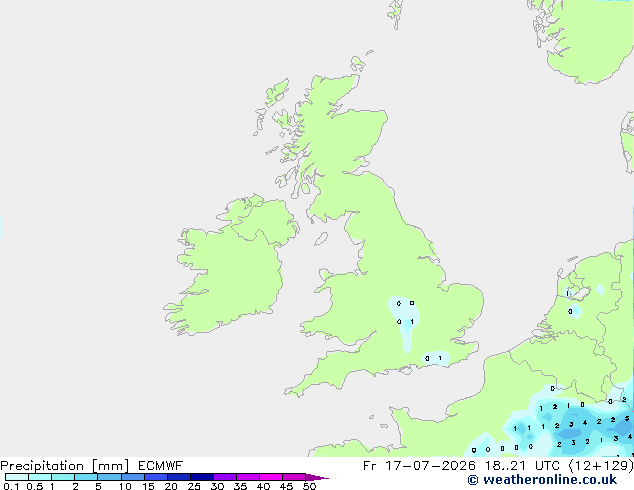This screenshot has height=490, width=634.
Task: Click the 'UTC' label
Action: point(547,466)
